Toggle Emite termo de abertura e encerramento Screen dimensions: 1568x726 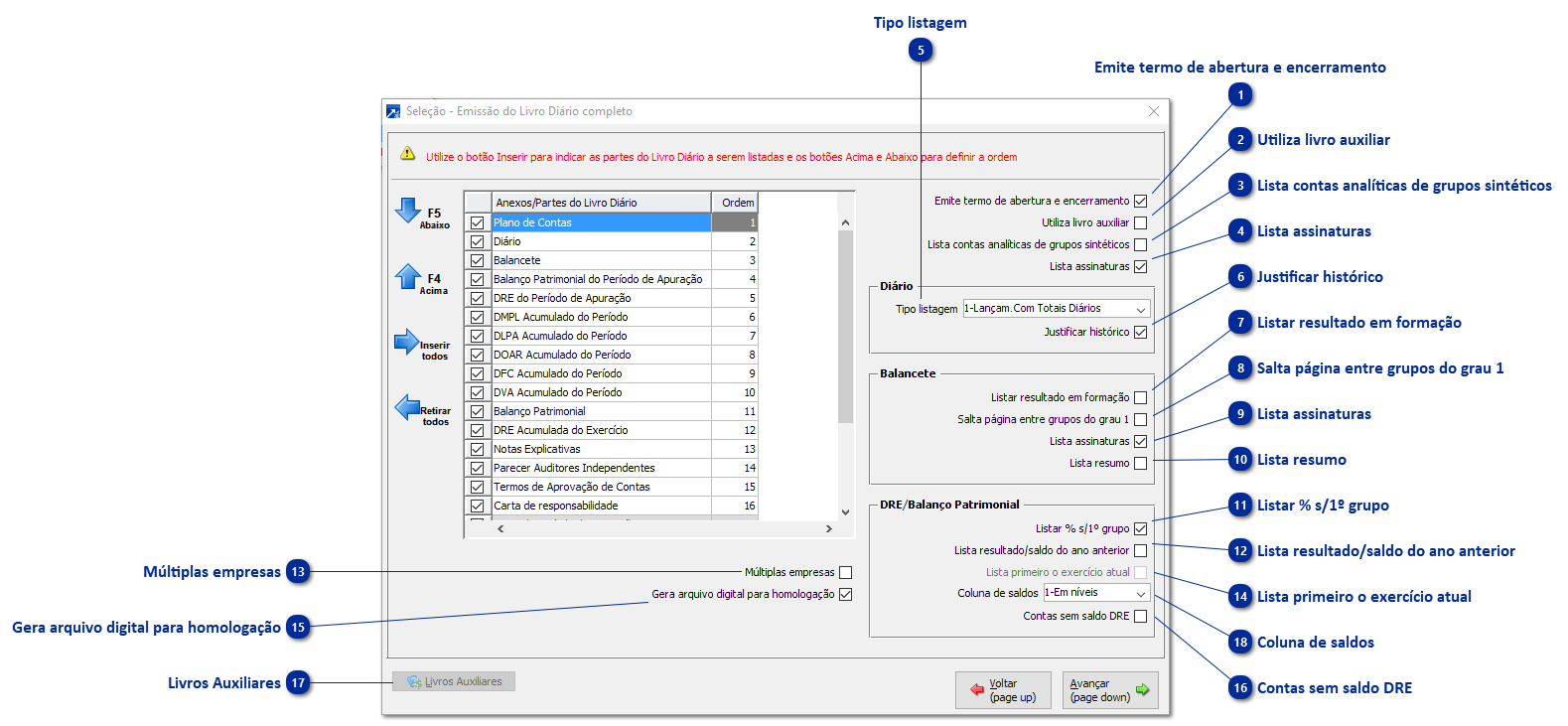[x=1140, y=201]
